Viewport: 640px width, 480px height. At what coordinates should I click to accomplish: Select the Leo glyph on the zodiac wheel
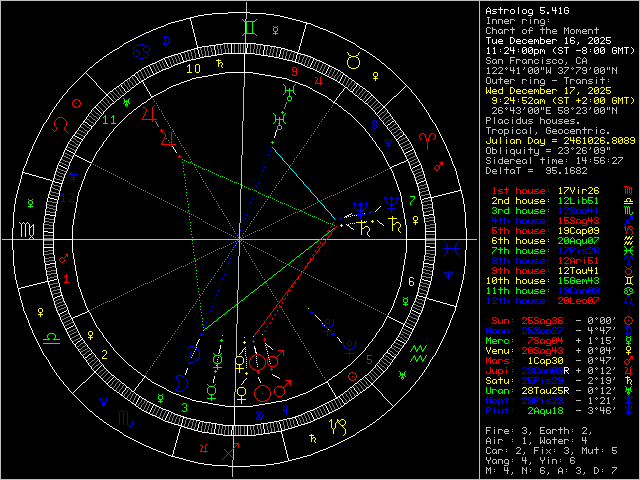pos(62,125)
